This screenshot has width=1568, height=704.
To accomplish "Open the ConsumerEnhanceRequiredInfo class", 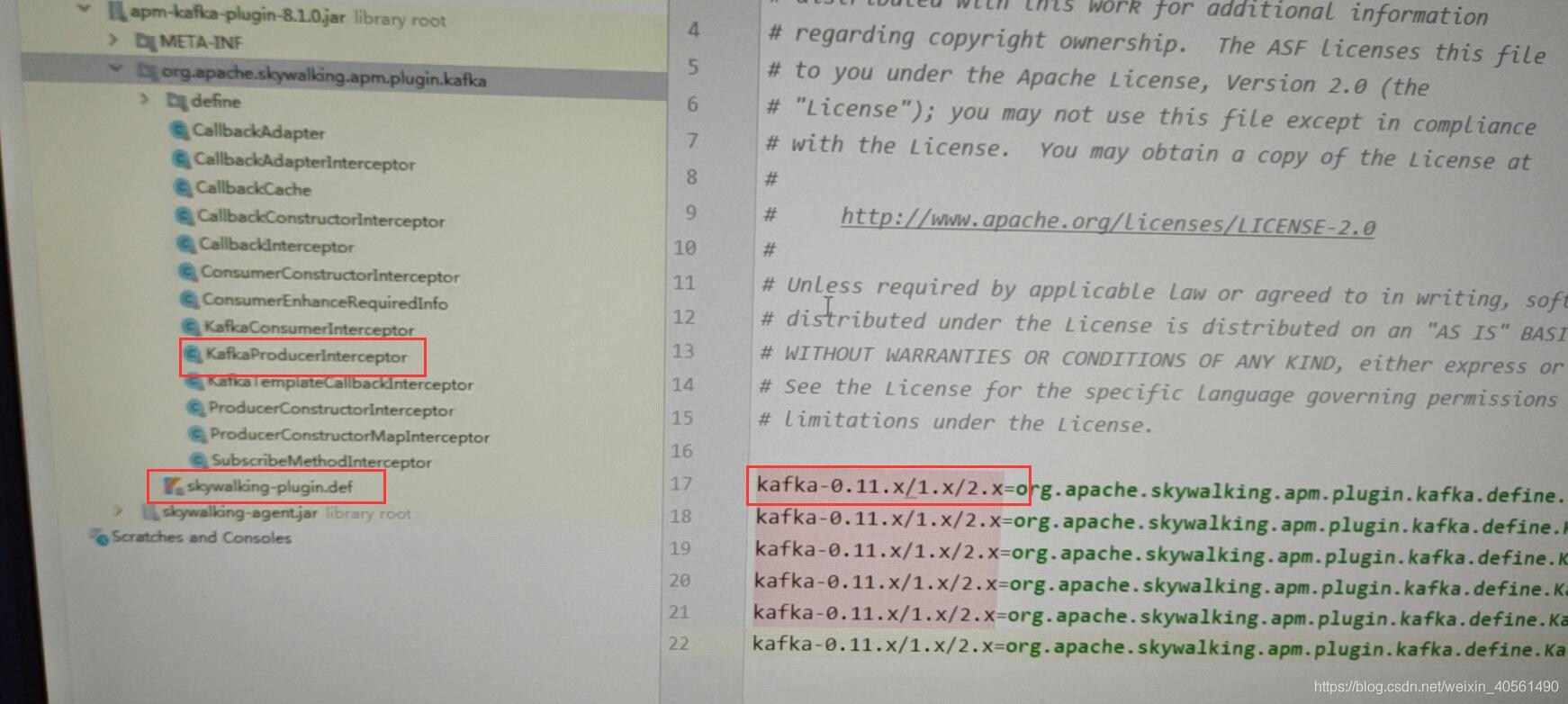I will pyautogui.click(x=325, y=301).
